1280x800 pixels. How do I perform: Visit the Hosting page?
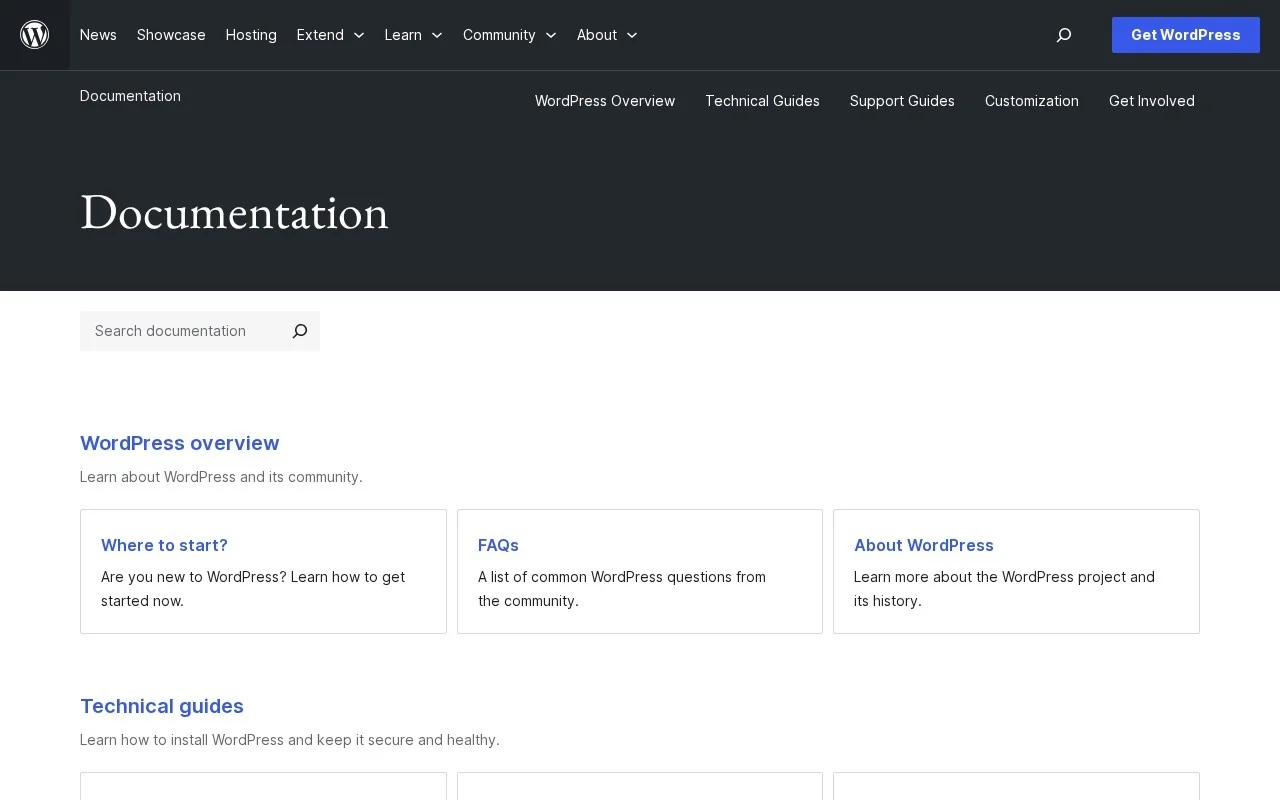pyautogui.click(x=251, y=35)
